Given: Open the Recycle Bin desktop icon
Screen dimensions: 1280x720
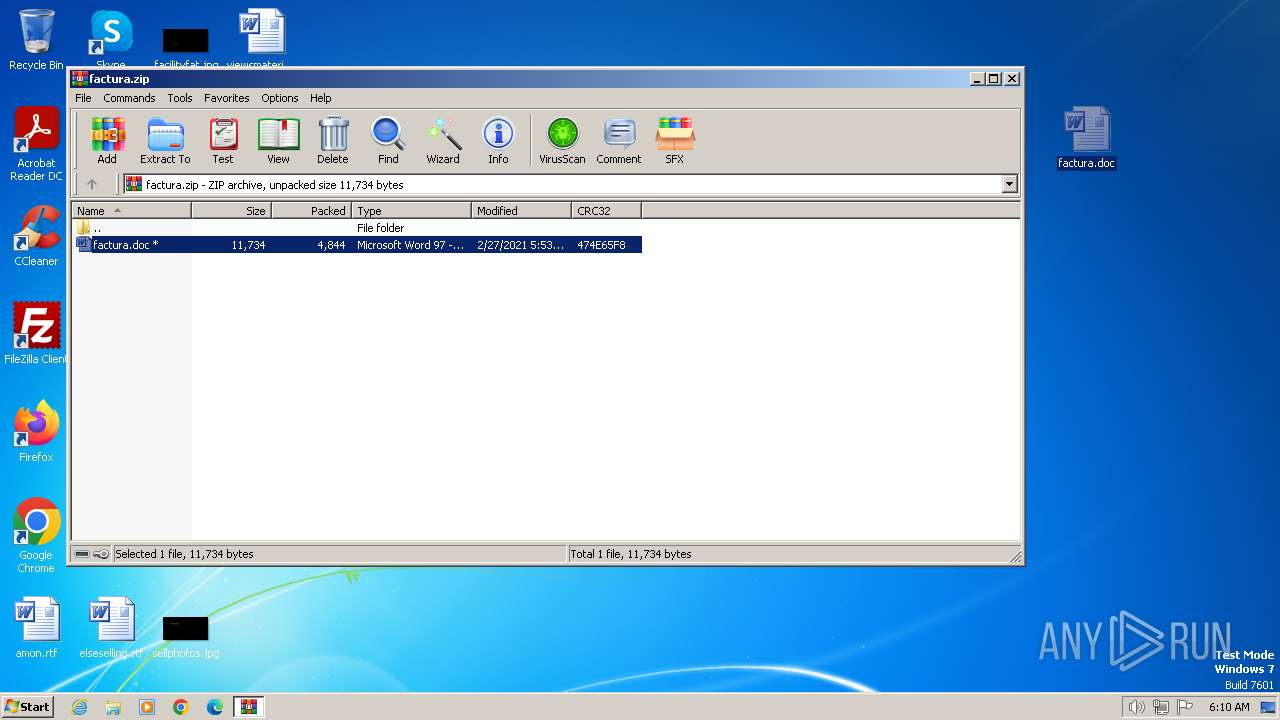Looking at the screenshot, I should [x=36, y=40].
